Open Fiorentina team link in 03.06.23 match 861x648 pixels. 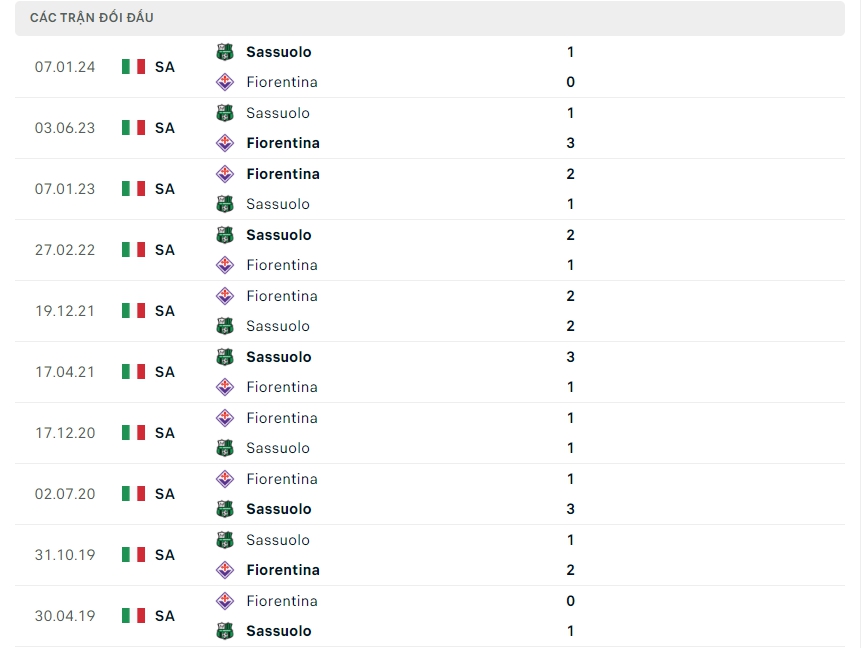coord(283,143)
